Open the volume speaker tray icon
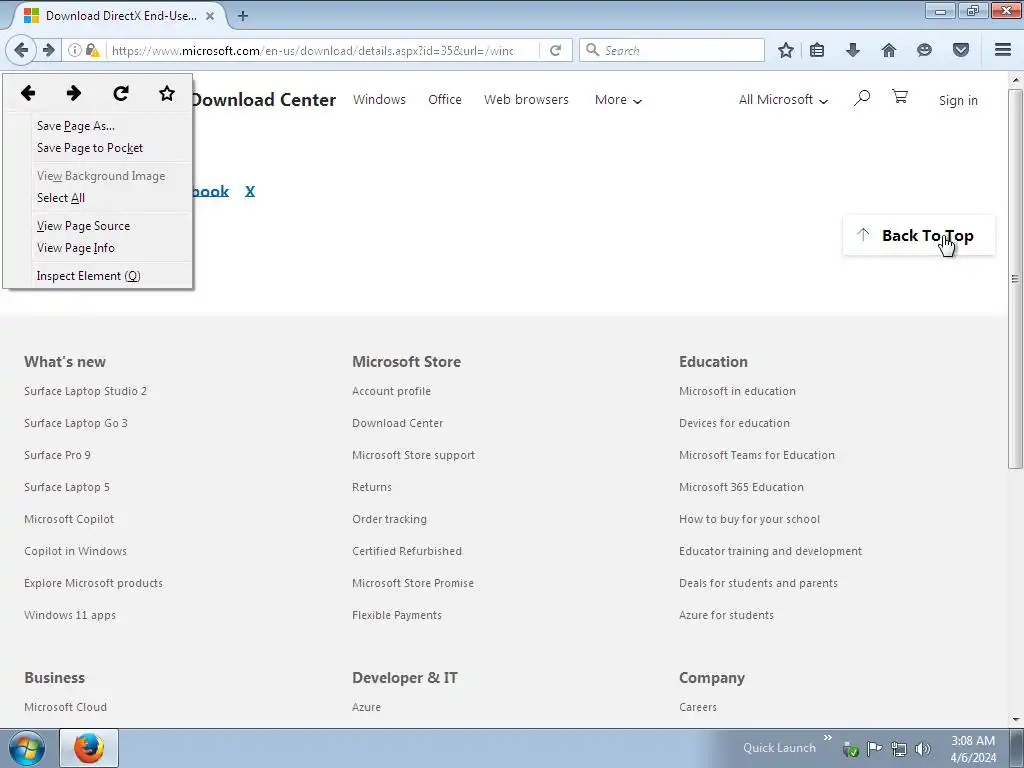 click(922, 749)
